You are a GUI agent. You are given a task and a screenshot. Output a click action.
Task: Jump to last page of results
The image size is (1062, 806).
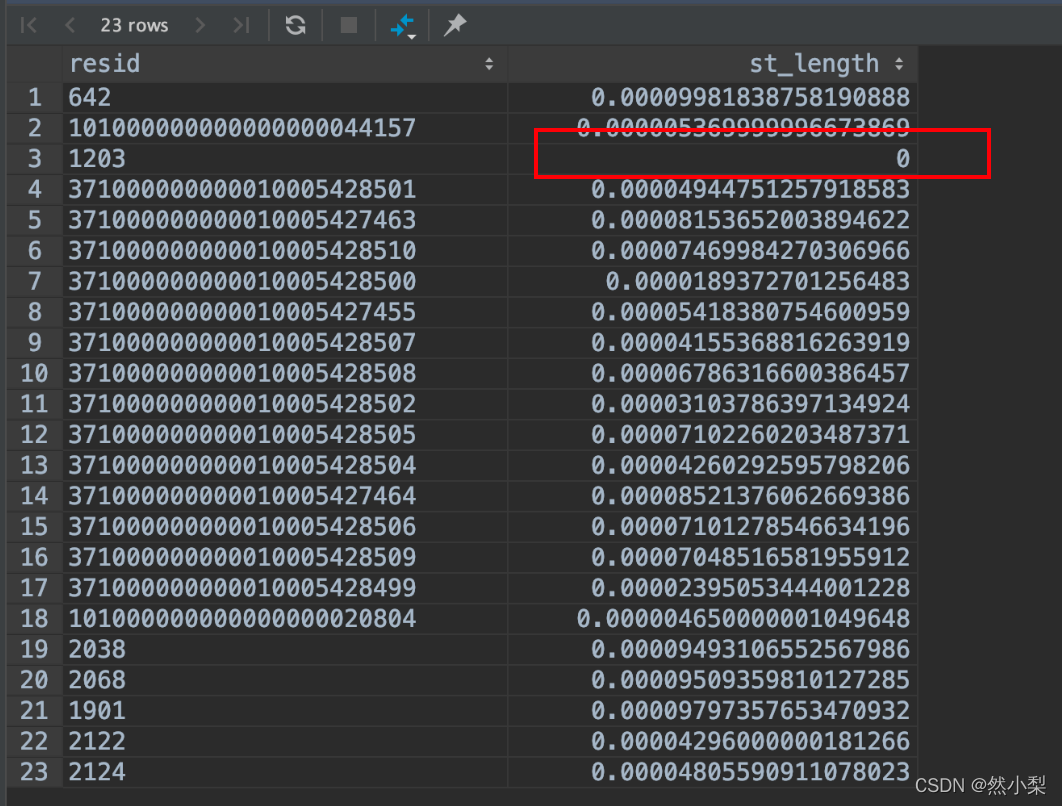tap(241, 25)
